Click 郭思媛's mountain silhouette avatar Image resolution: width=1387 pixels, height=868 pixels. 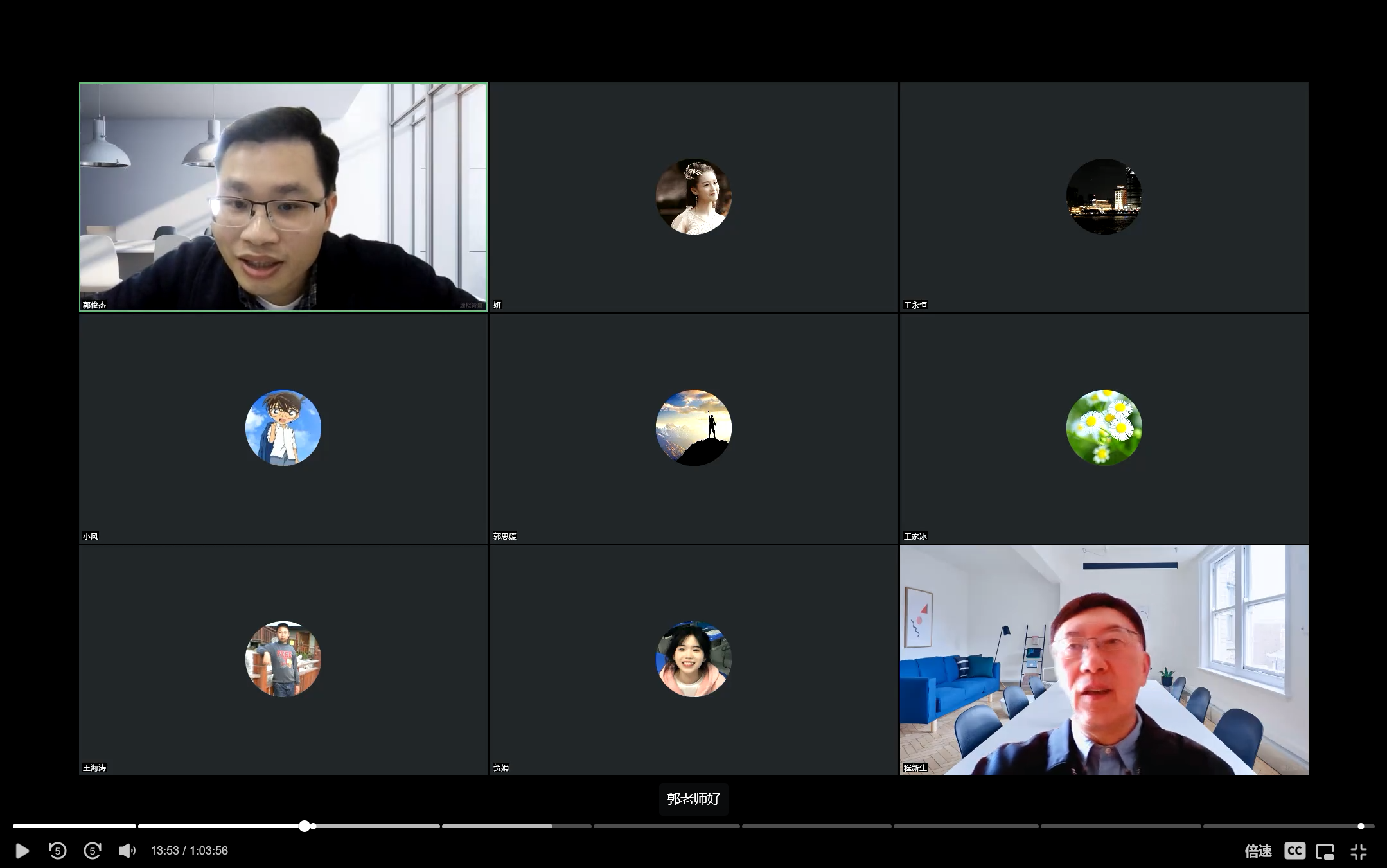(x=693, y=427)
